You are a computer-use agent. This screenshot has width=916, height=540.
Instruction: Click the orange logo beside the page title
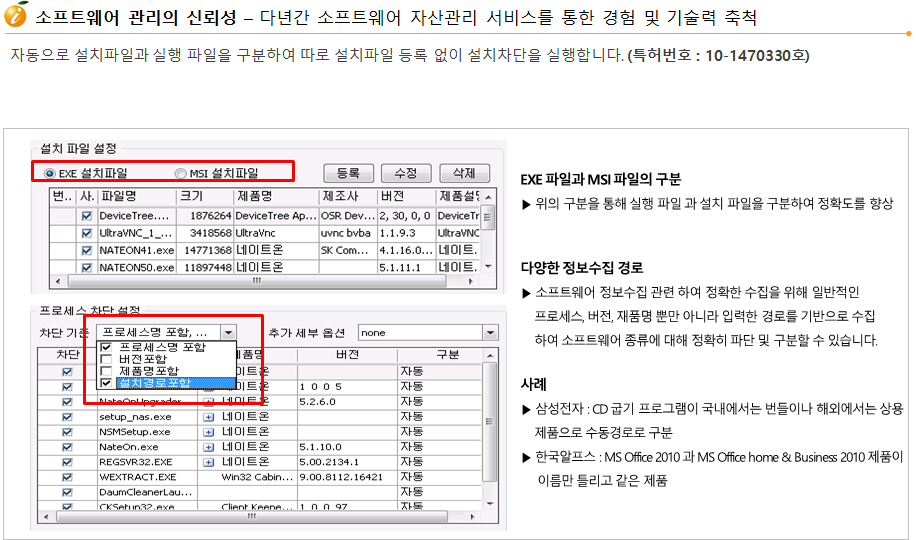coord(16,17)
